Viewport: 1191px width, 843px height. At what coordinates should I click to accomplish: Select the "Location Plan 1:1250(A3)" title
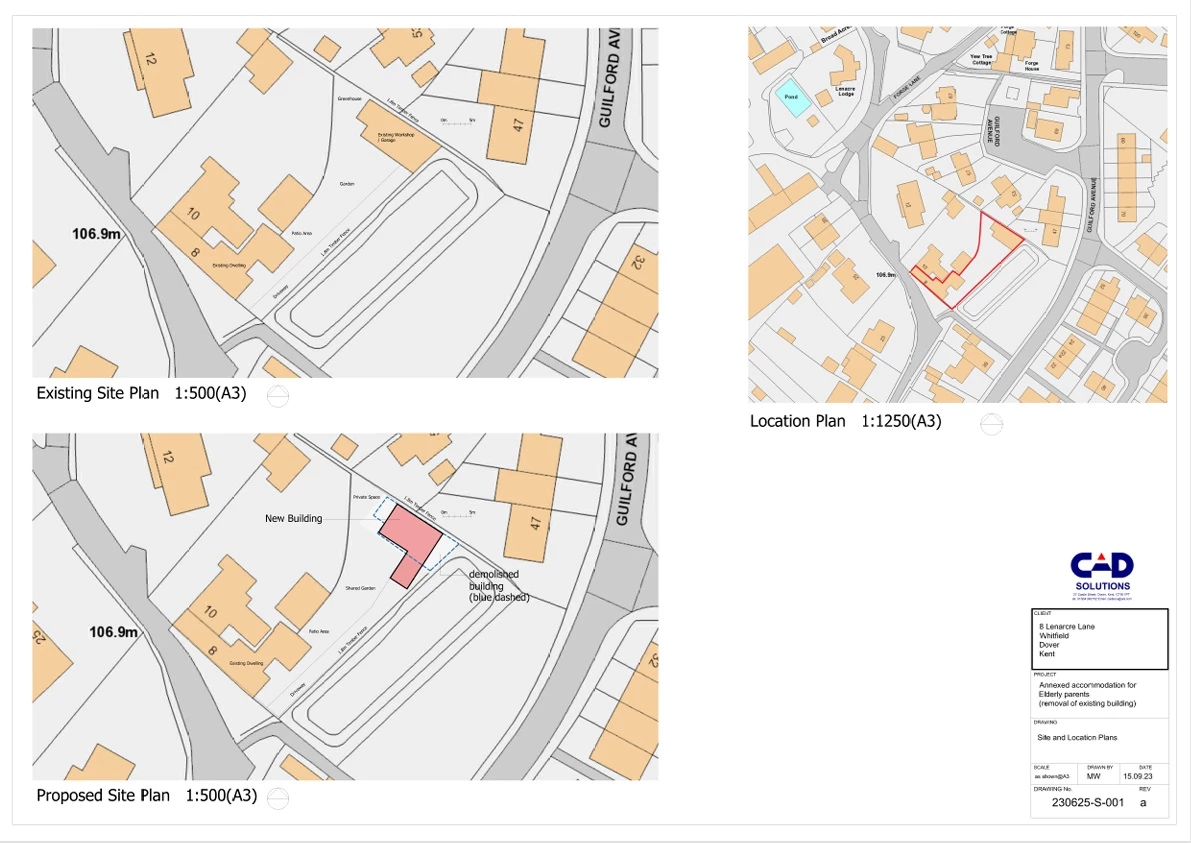(845, 421)
